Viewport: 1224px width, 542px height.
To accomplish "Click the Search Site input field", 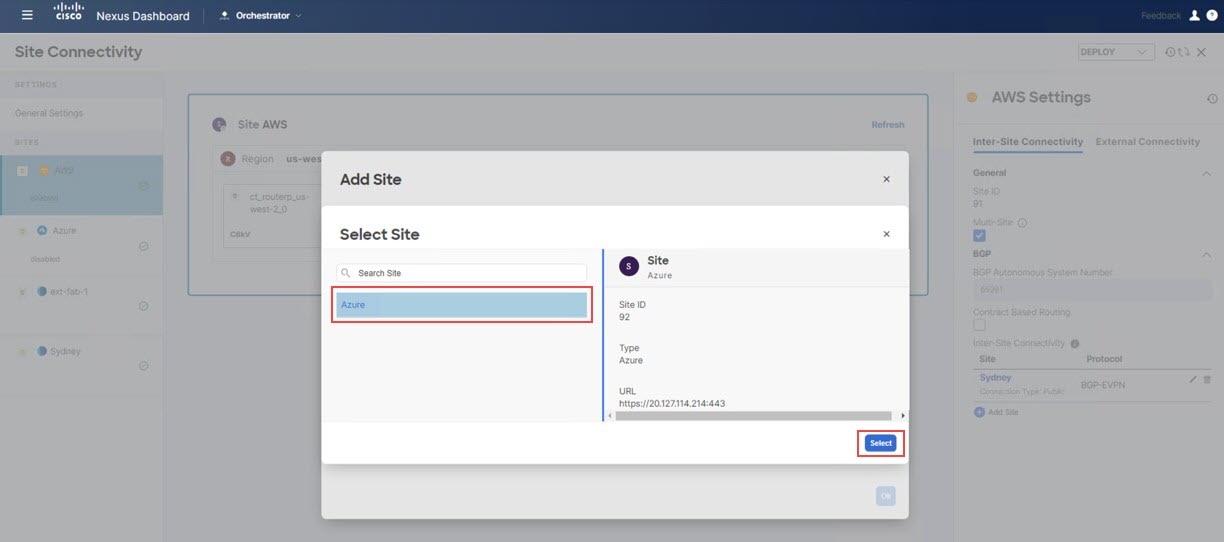I will pos(461,273).
